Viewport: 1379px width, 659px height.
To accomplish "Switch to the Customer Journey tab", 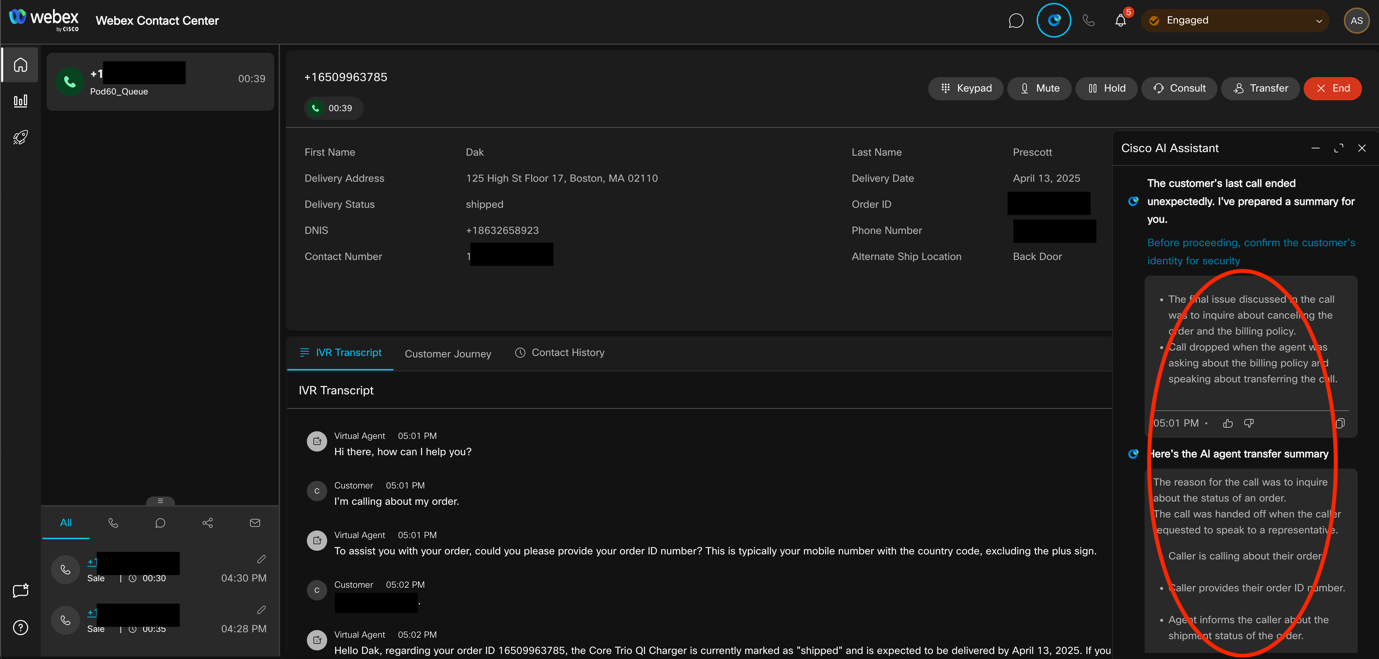I will tap(448, 354).
